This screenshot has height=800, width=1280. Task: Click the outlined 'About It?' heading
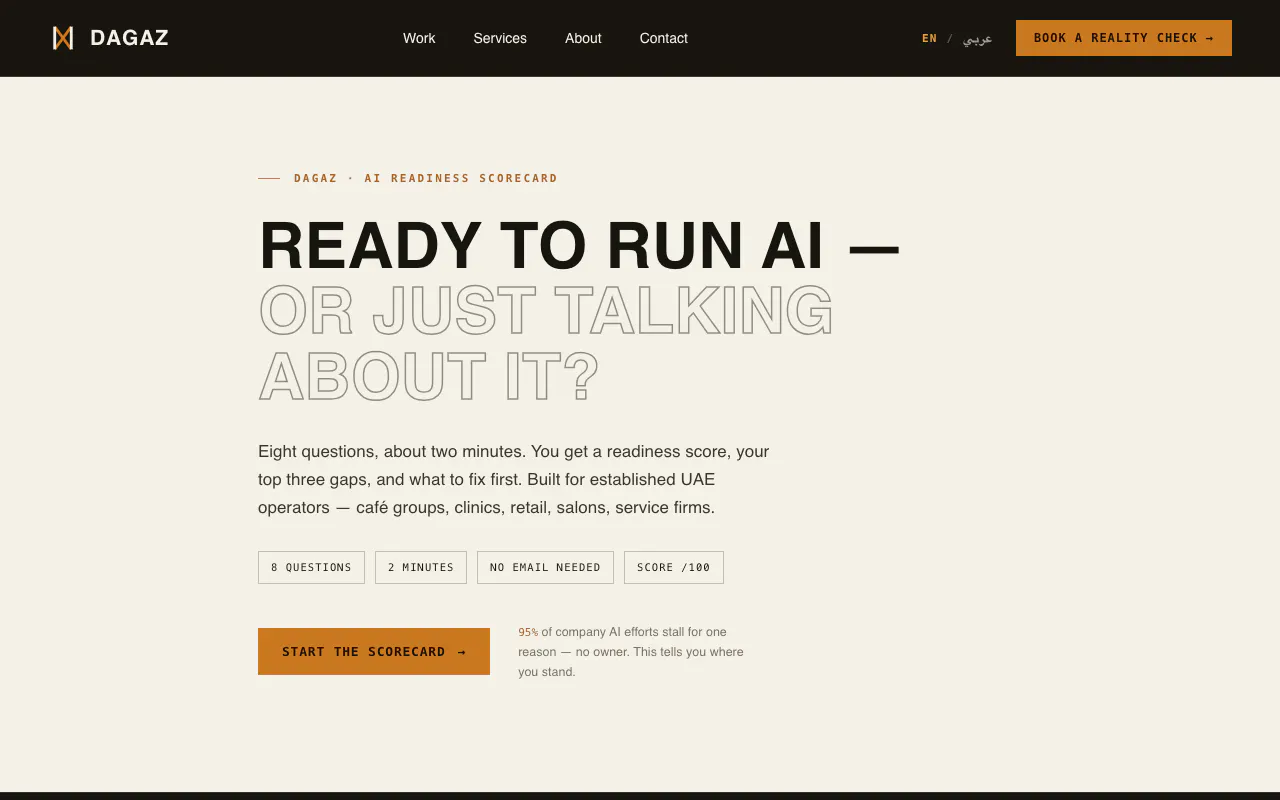(429, 377)
